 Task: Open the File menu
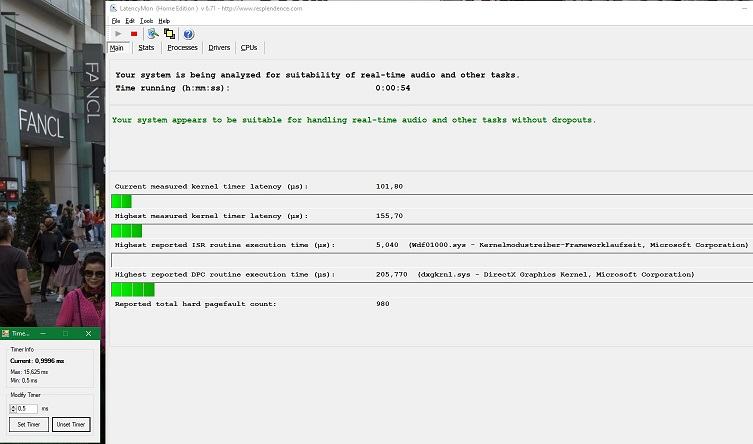(116, 21)
